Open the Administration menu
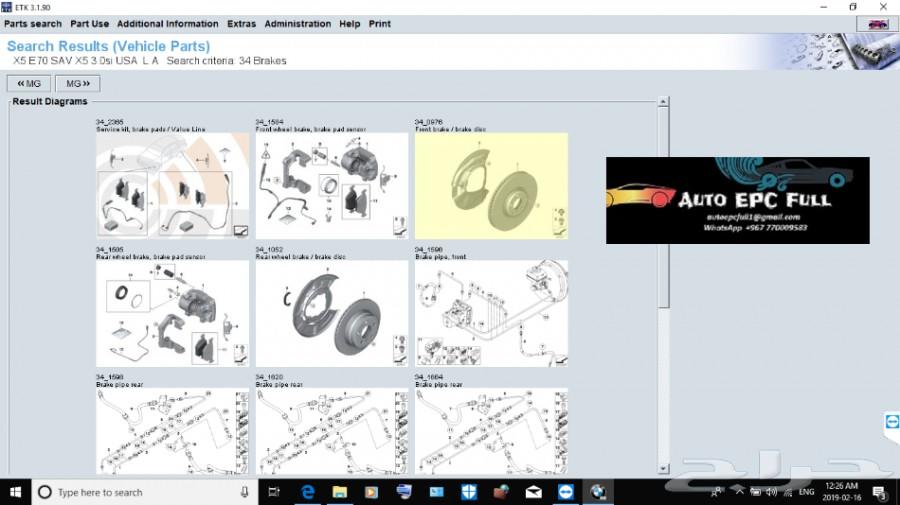Screen dimensions: 900x505 click(298, 24)
